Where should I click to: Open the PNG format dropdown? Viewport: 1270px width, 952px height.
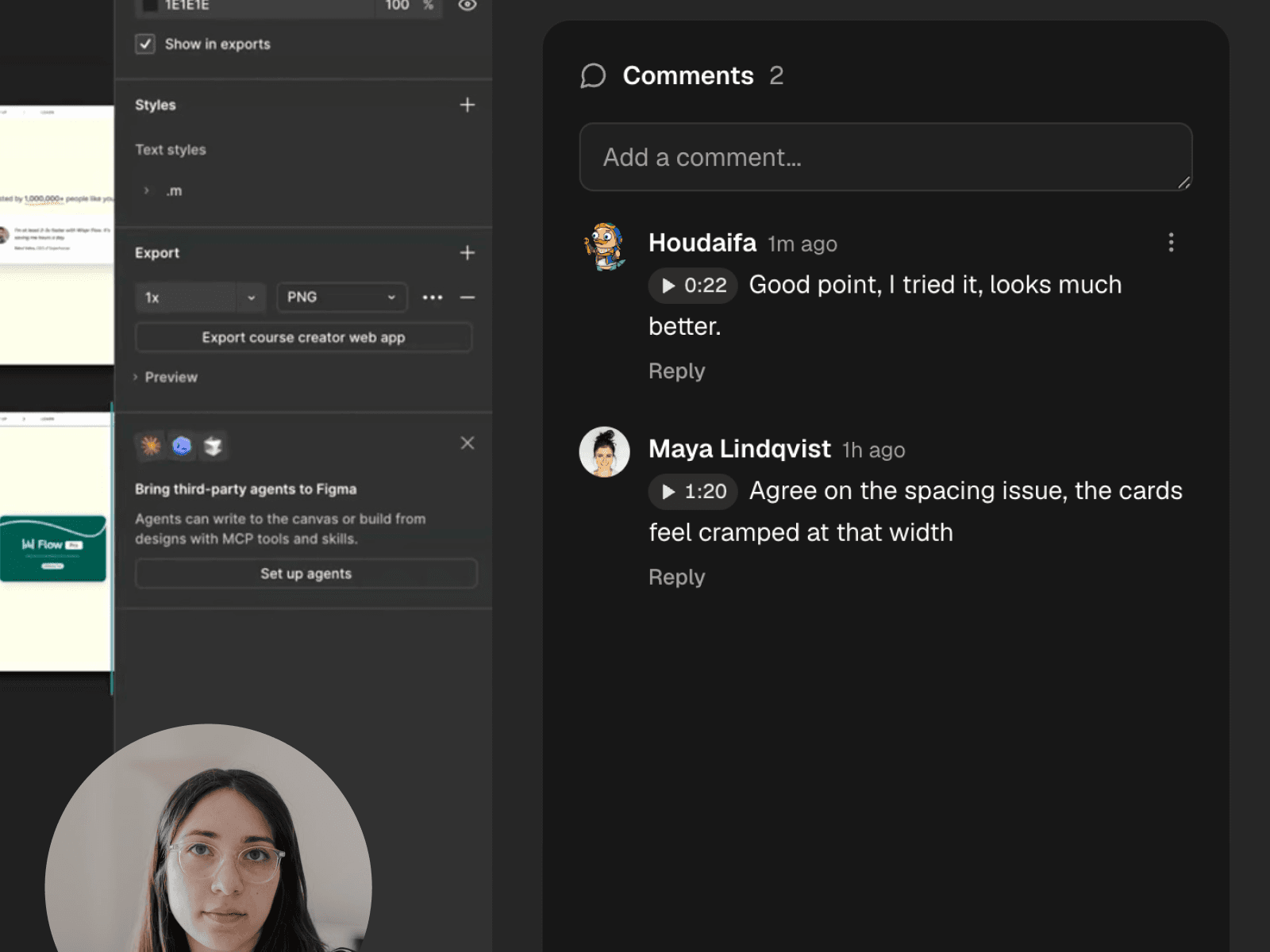(x=341, y=297)
